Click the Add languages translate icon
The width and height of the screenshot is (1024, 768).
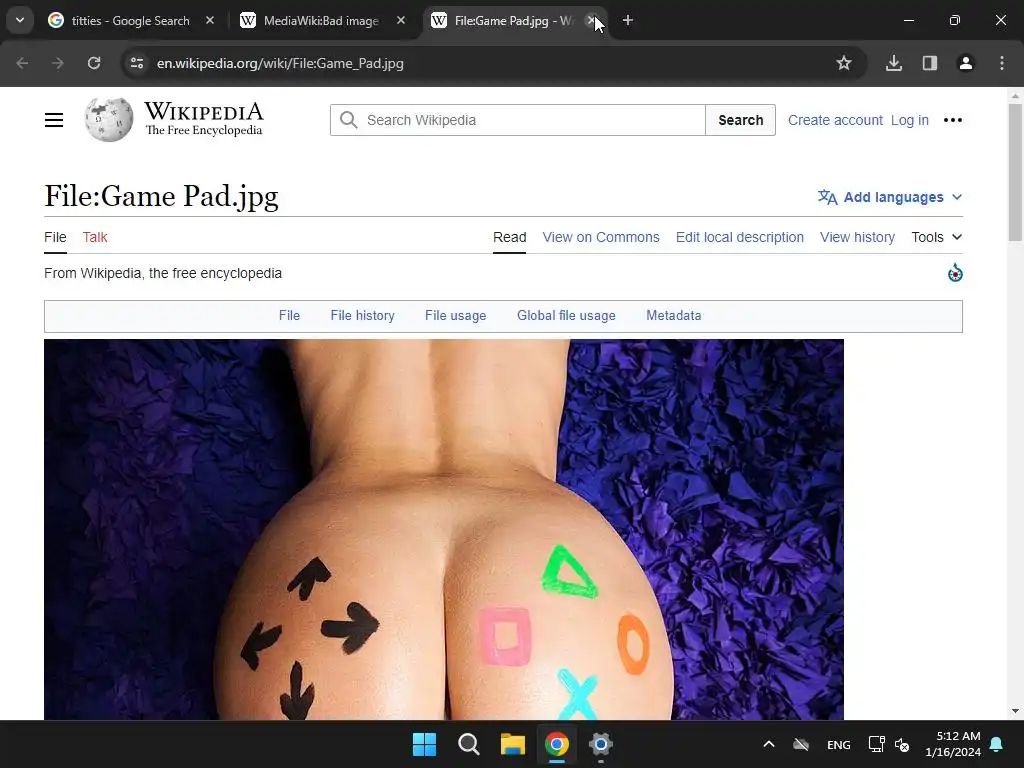pos(827,197)
